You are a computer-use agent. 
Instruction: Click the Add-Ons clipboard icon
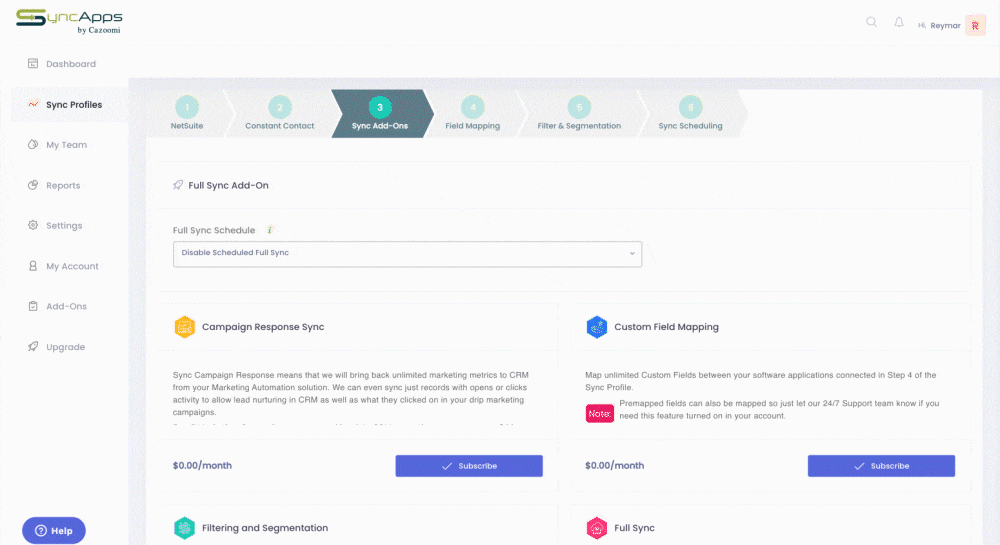(33, 306)
